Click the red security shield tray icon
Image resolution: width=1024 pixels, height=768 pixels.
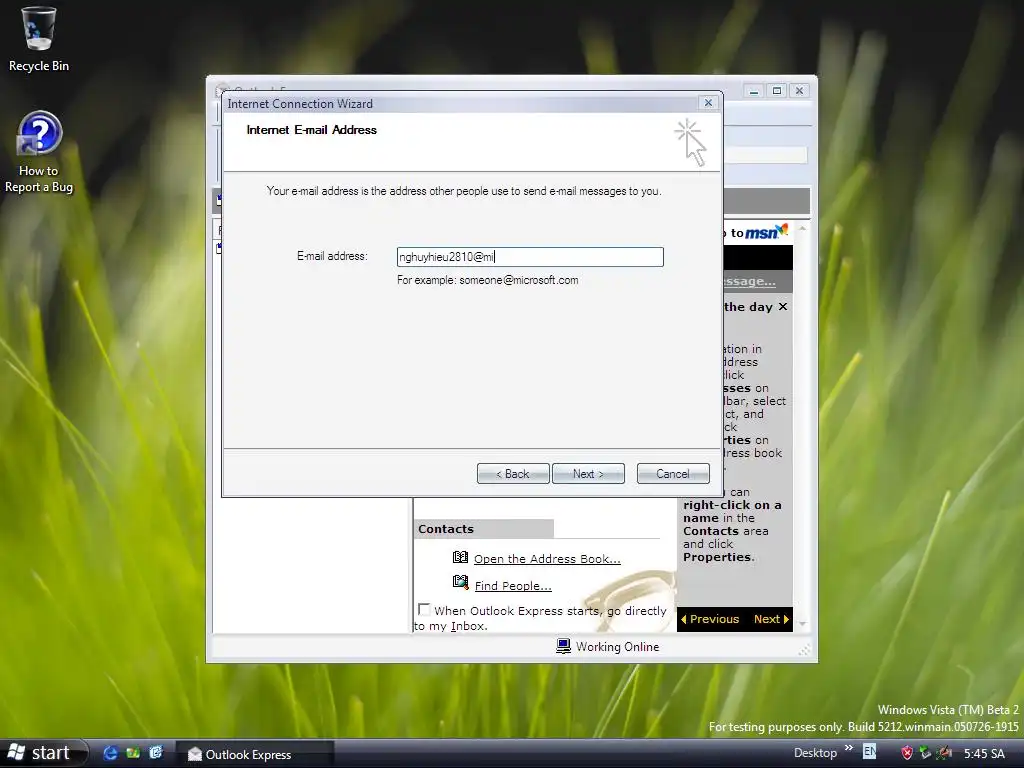pyautogui.click(x=906, y=753)
